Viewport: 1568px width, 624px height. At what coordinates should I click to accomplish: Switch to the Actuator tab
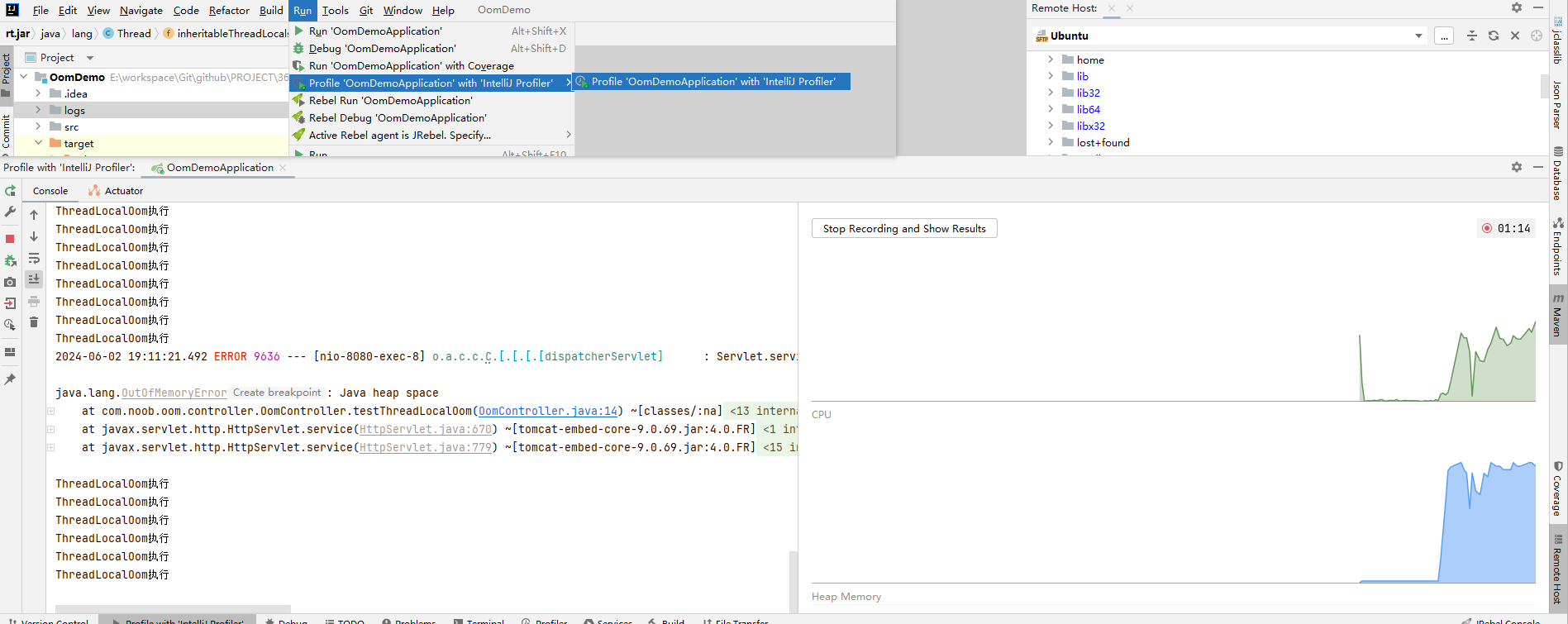pos(116,191)
